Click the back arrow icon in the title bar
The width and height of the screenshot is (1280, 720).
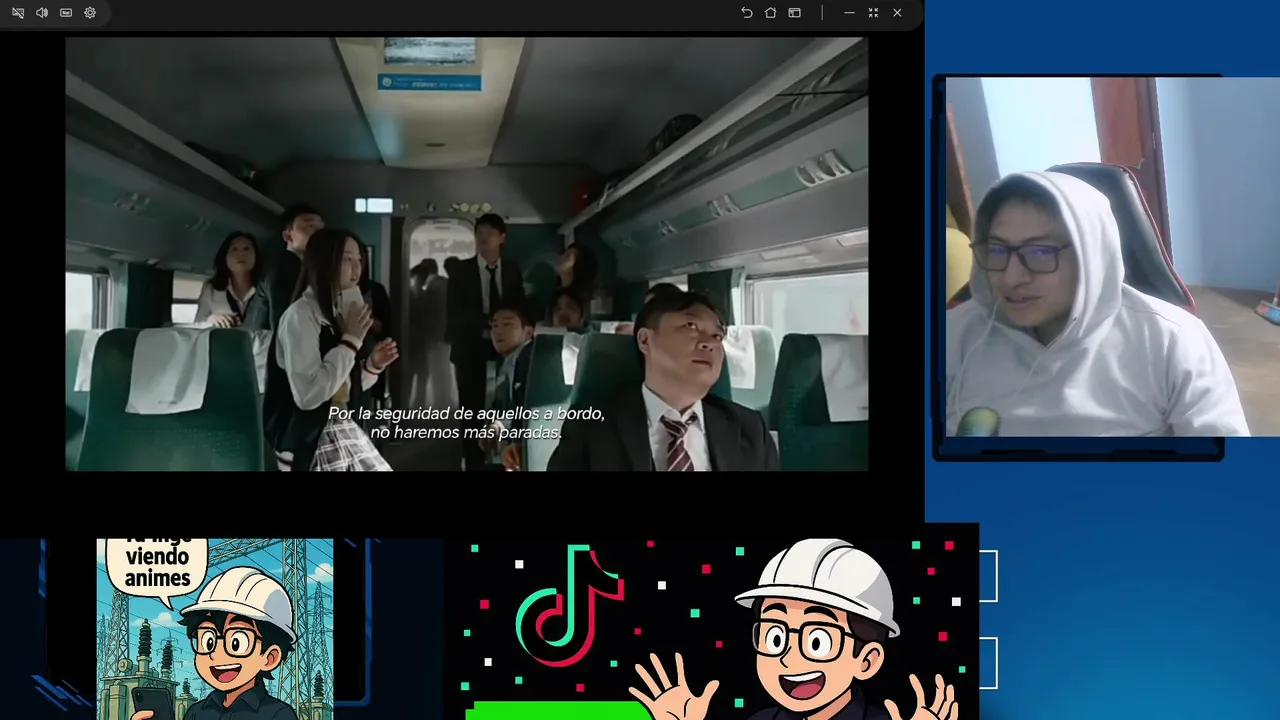tap(746, 13)
